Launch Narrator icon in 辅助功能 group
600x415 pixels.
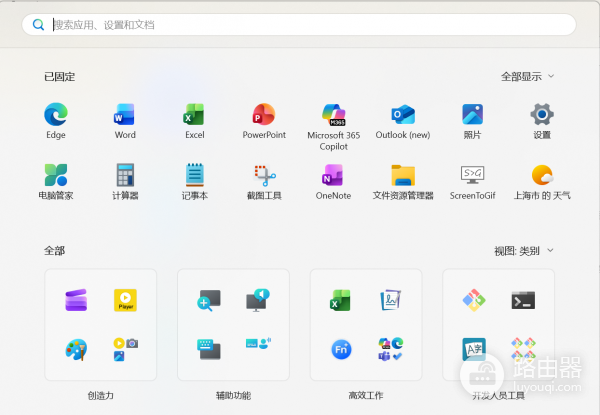(x=258, y=300)
